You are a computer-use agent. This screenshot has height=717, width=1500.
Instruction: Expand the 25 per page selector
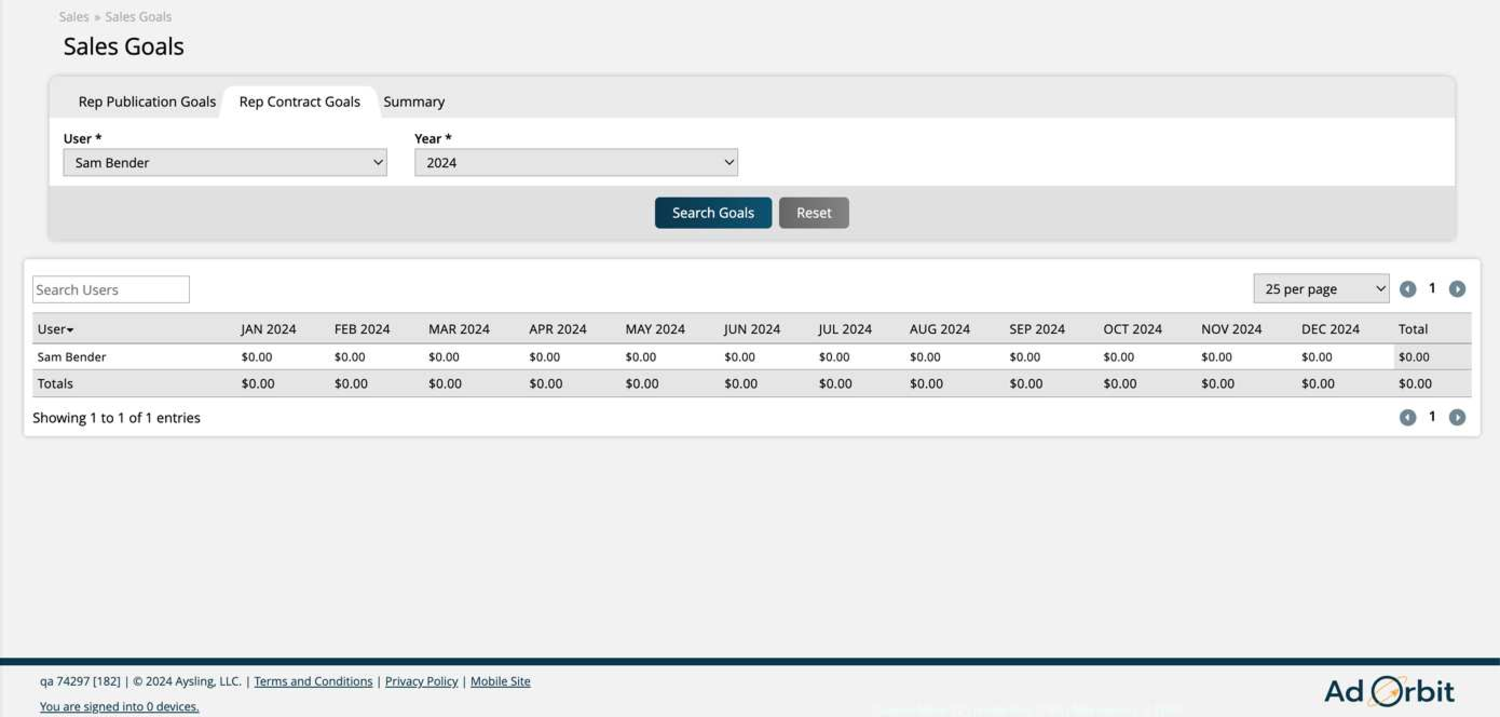pyautogui.click(x=1321, y=289)
